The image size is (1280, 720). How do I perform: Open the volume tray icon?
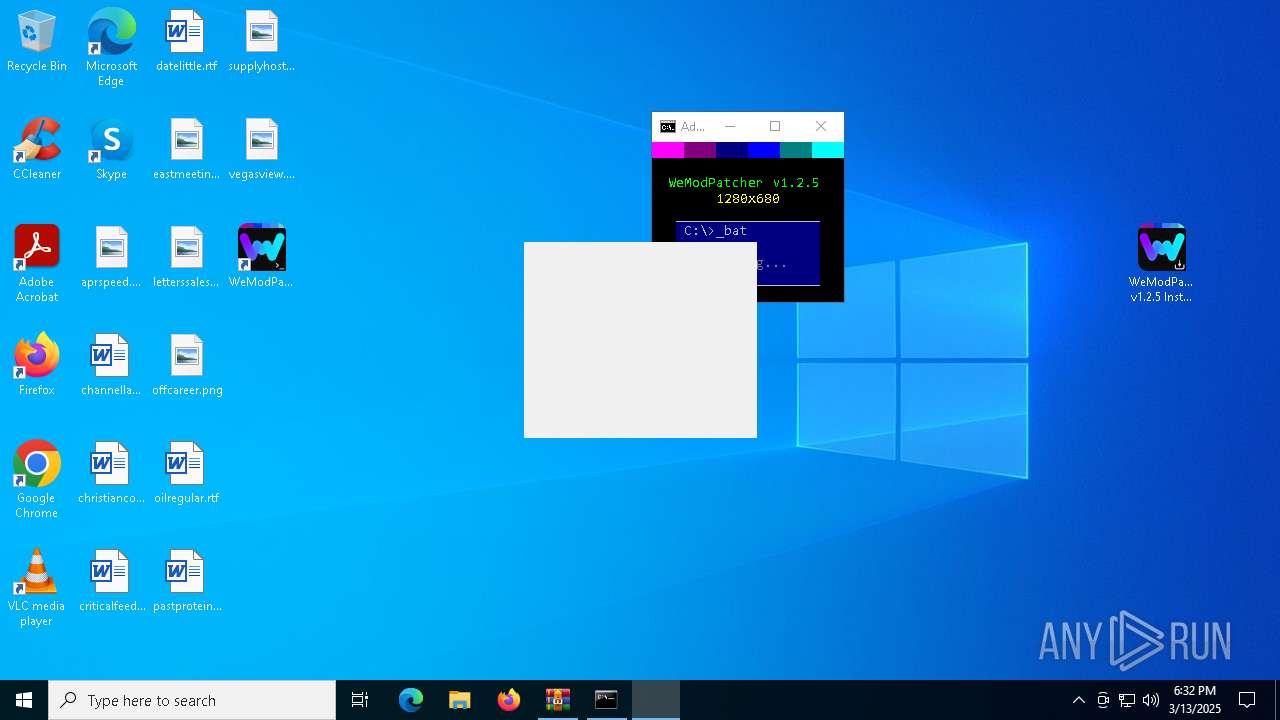pos(1151,700)
